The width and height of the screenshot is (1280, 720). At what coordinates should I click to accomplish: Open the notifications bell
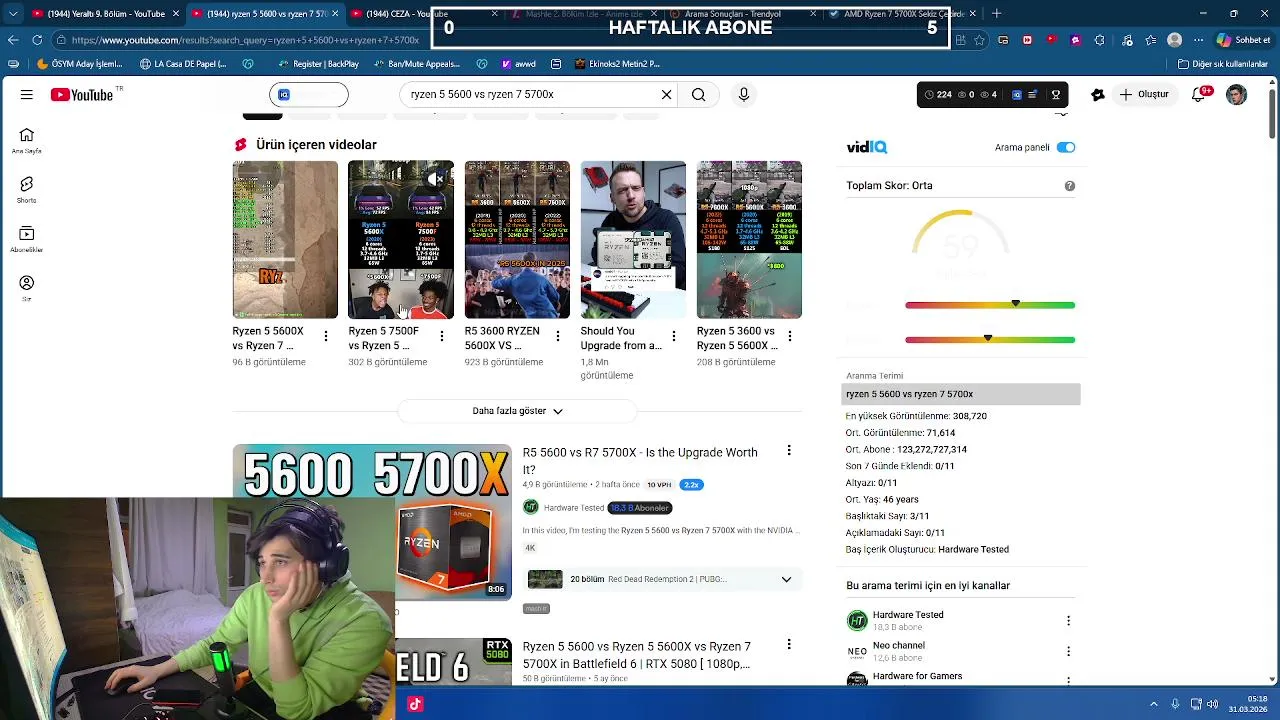(1199, 94)
